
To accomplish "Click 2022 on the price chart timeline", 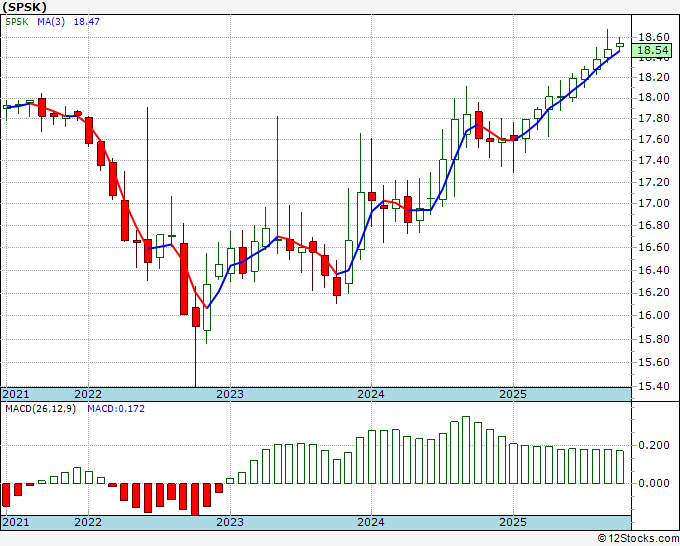I will coord(88,394).
